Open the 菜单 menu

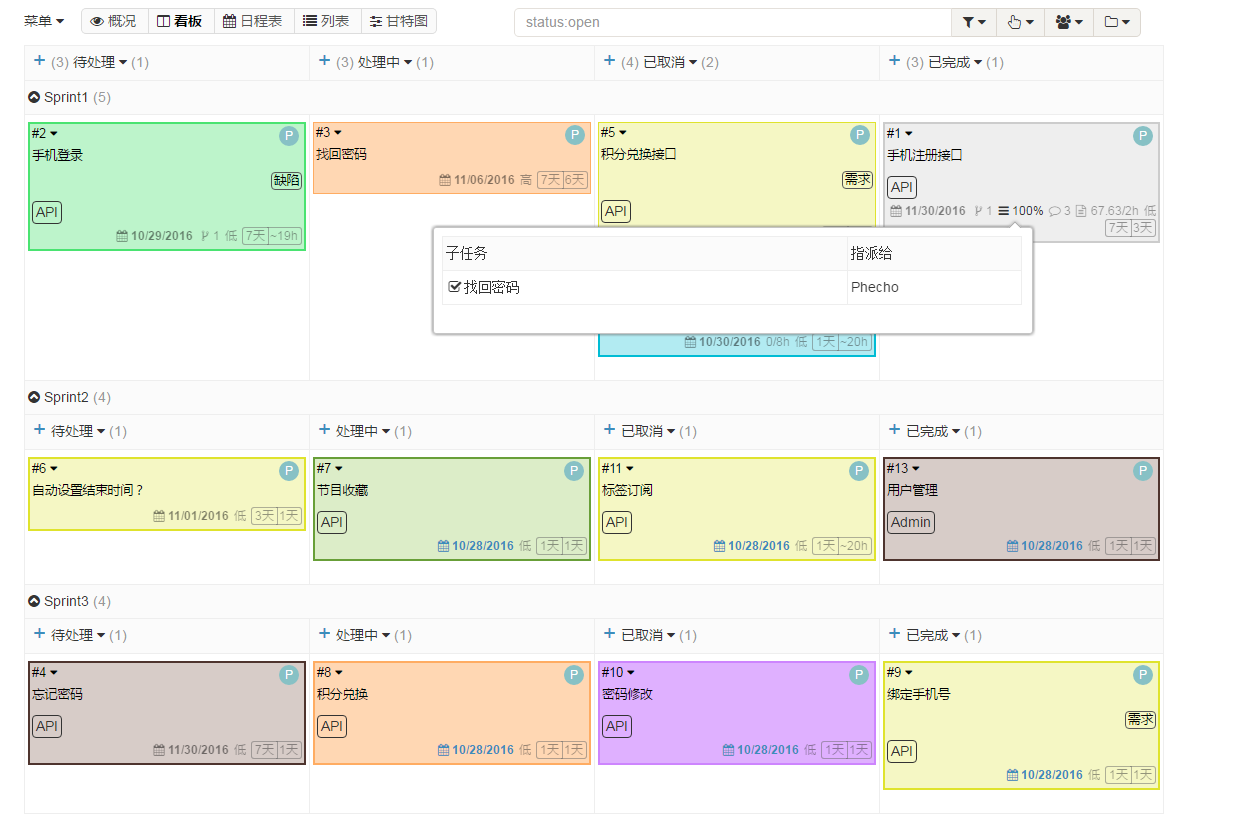click(x=44, y=21)
